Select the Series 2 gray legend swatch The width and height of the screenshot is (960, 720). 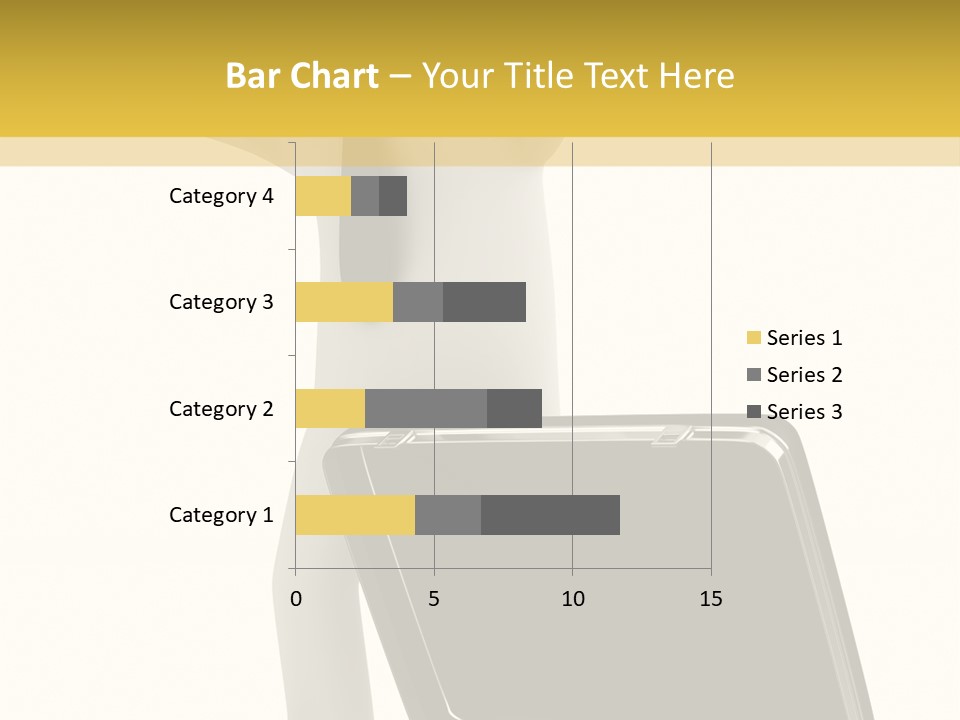[x=753, y=375]
